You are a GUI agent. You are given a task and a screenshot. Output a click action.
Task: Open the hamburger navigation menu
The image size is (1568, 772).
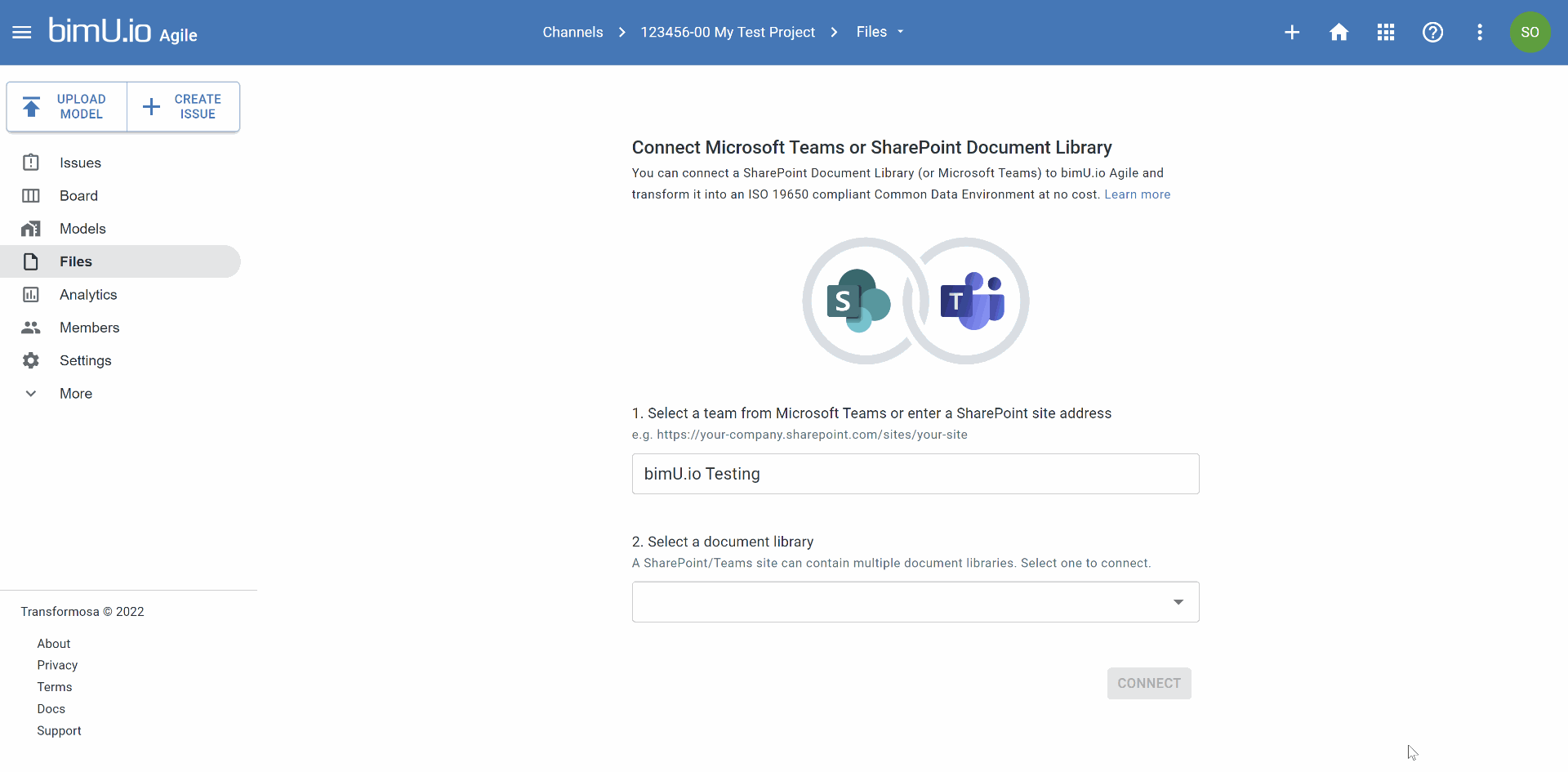[22, 32]
